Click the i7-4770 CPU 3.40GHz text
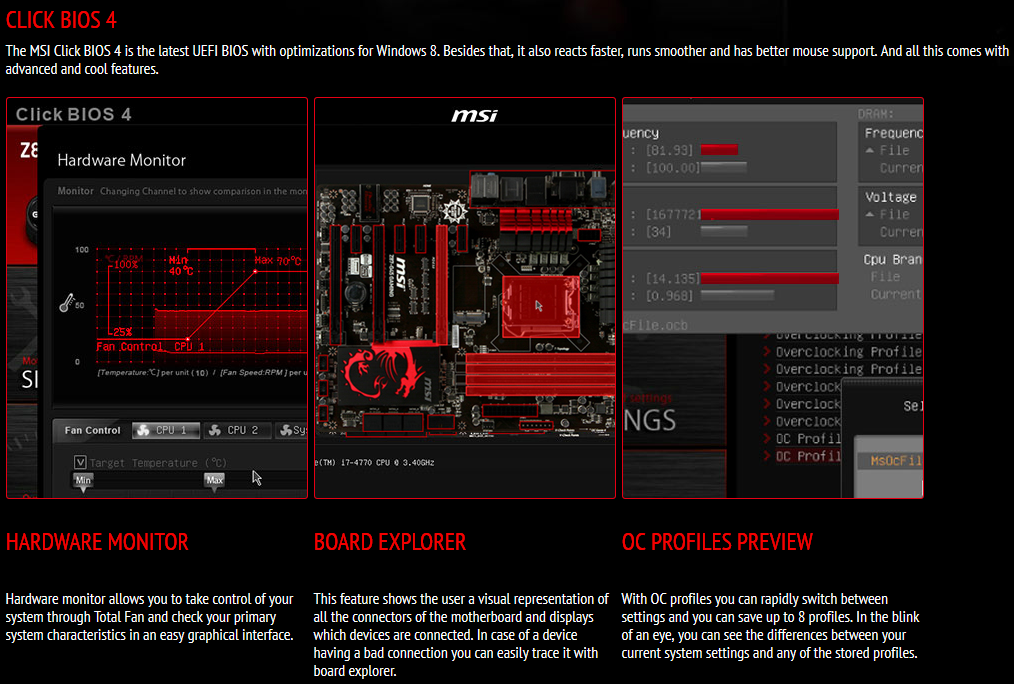 [x=376, y=463]
